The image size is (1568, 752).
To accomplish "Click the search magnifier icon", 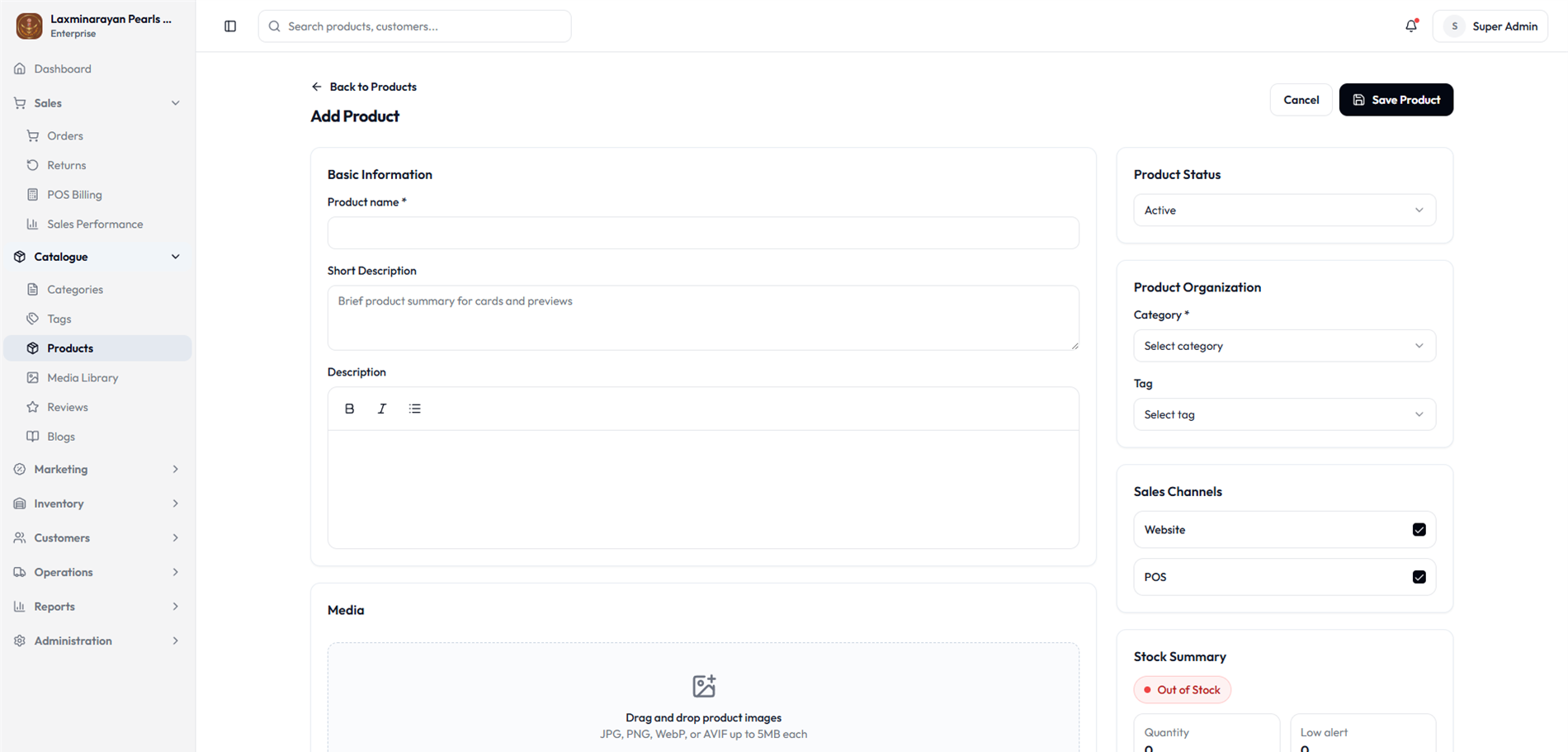I will point(275,26).
